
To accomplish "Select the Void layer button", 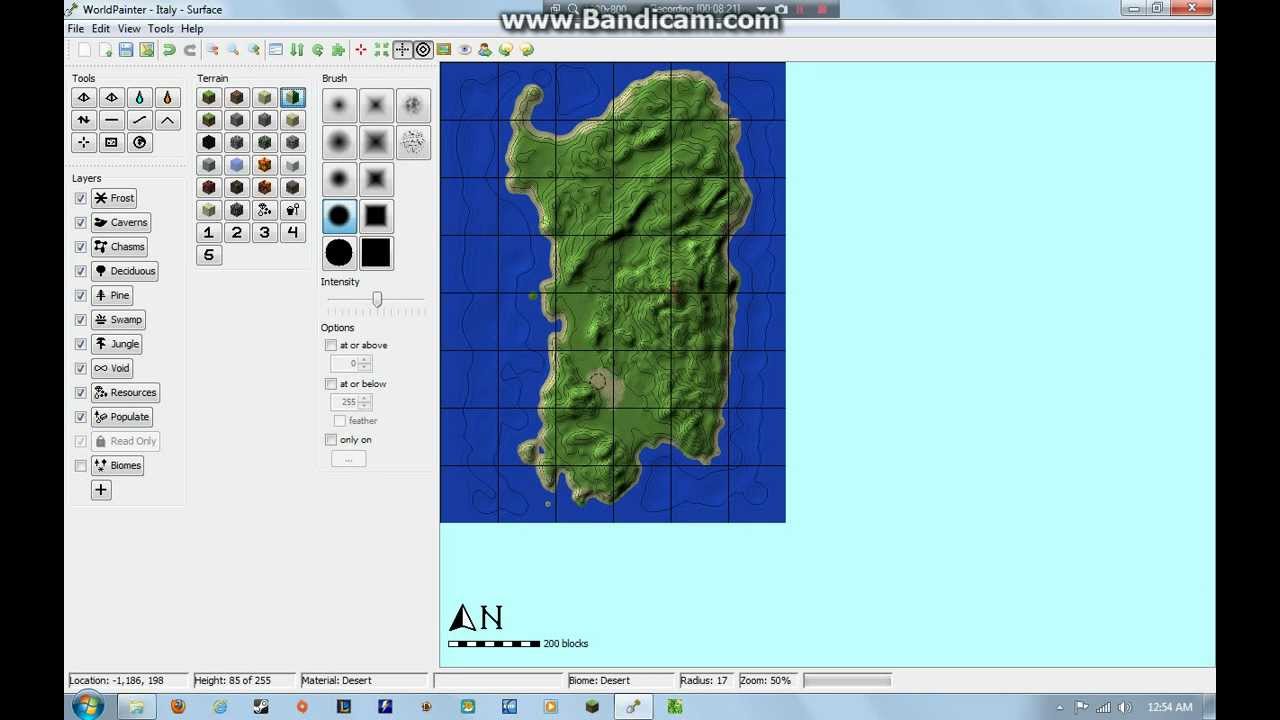I will pos(112,368).
